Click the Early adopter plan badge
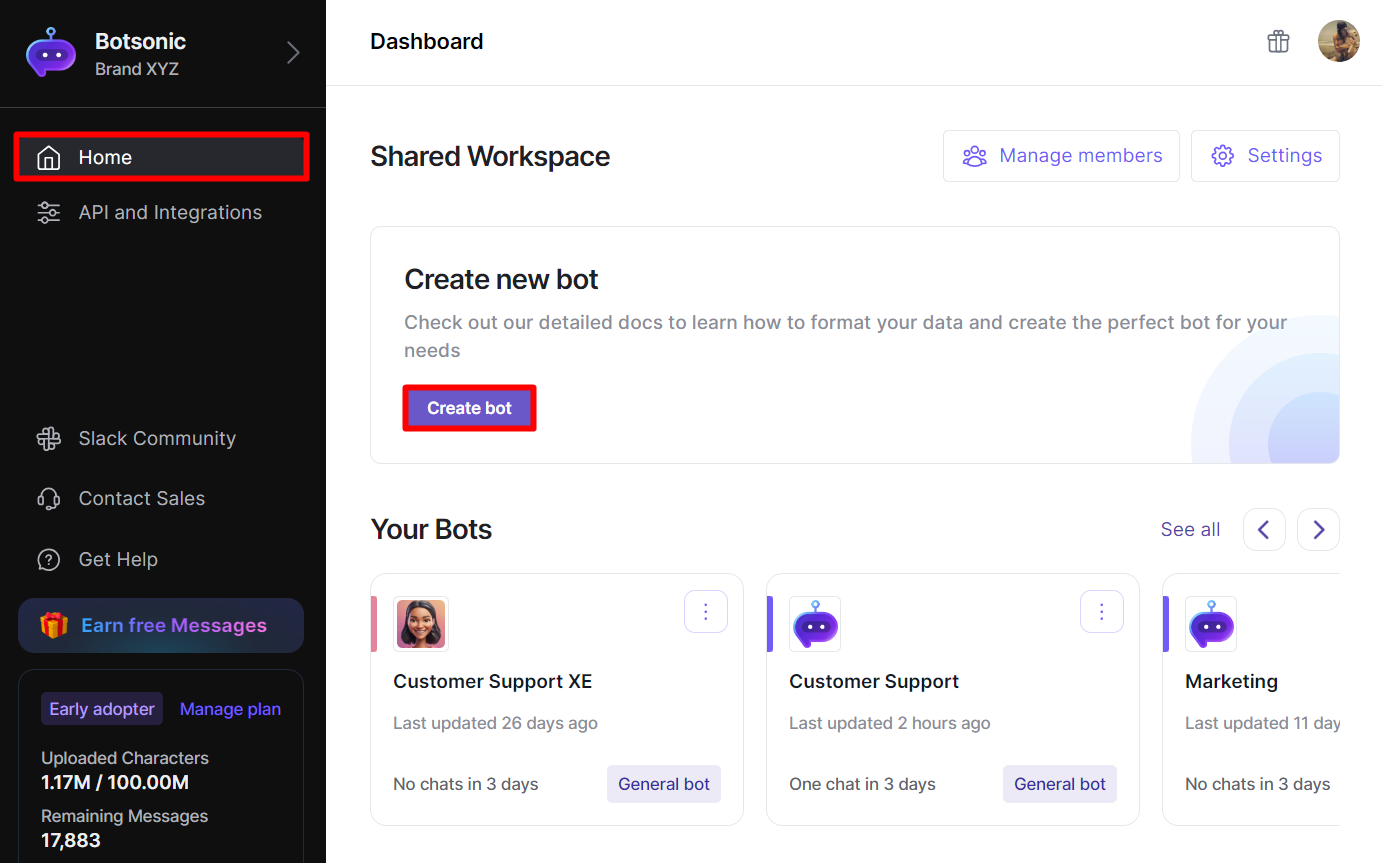This screenshot has height=863, width=1382. point(102,709)
